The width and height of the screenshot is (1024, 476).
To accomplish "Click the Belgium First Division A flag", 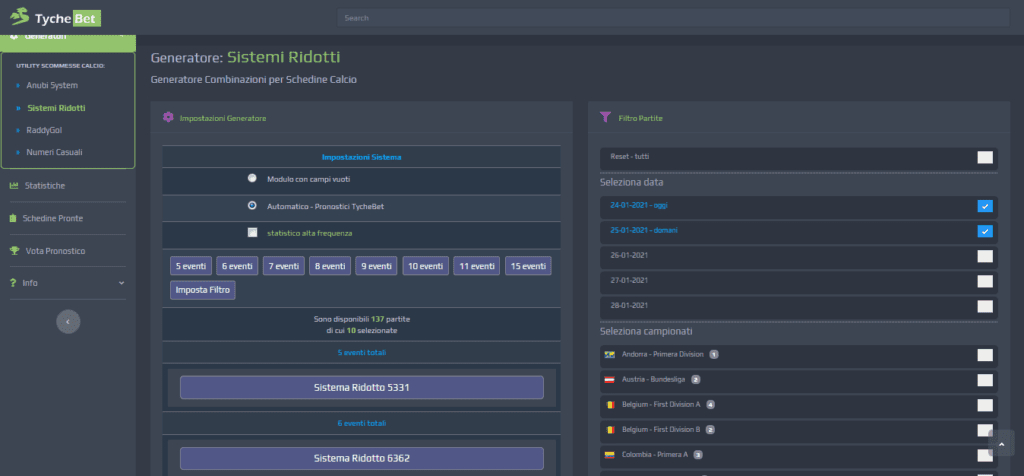I will point(610,405).
